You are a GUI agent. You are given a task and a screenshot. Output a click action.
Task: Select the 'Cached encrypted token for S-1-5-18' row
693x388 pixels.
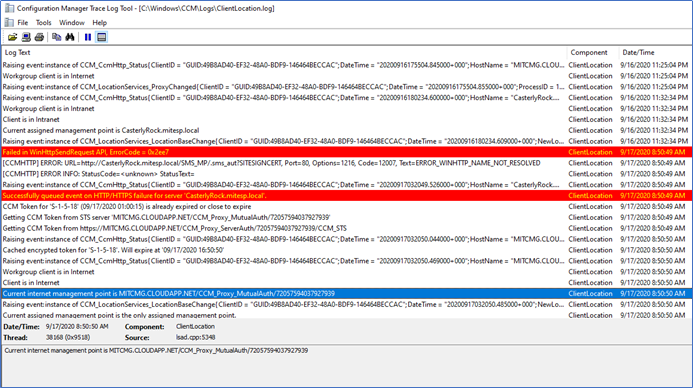[x=346, y=250]
